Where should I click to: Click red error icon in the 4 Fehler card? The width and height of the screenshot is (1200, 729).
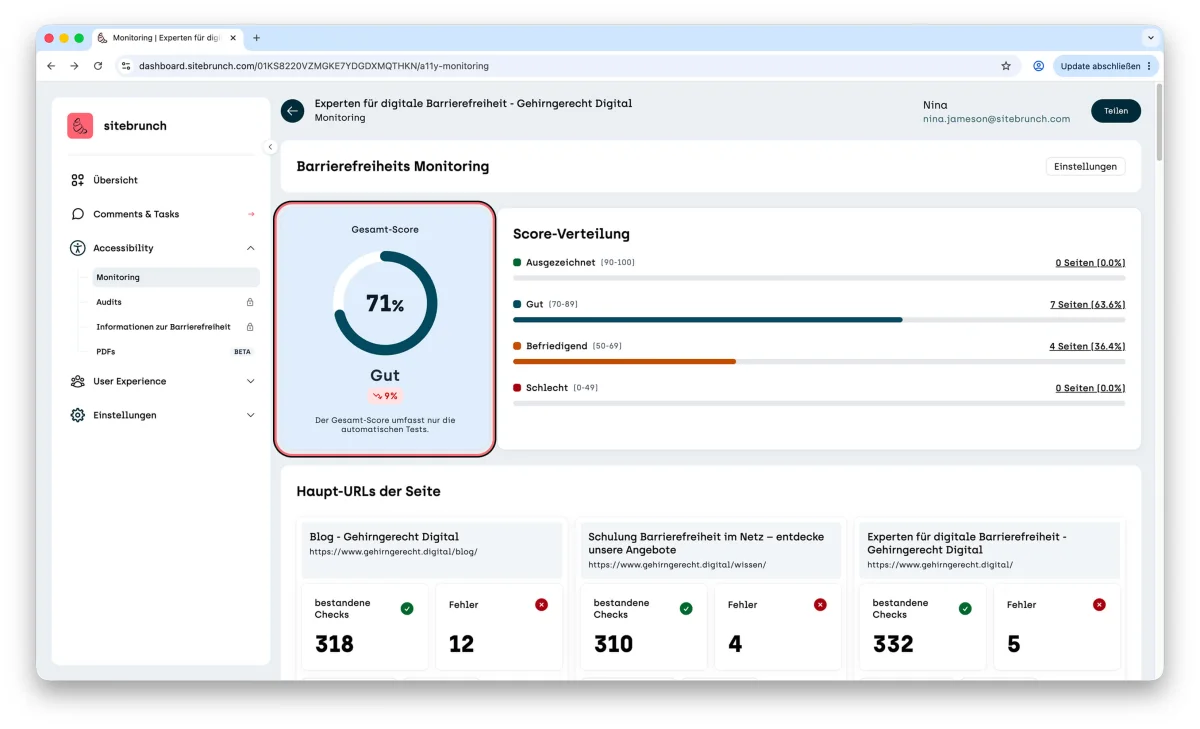[820, 604]
